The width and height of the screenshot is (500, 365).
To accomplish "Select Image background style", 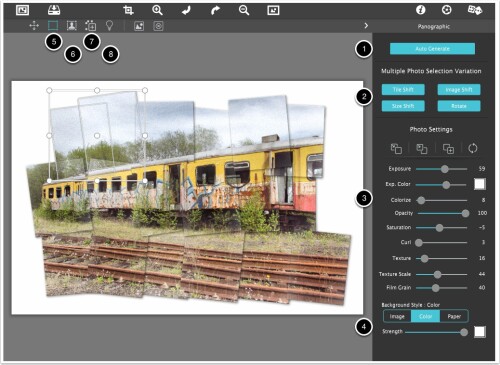I will tap(397, 316).
